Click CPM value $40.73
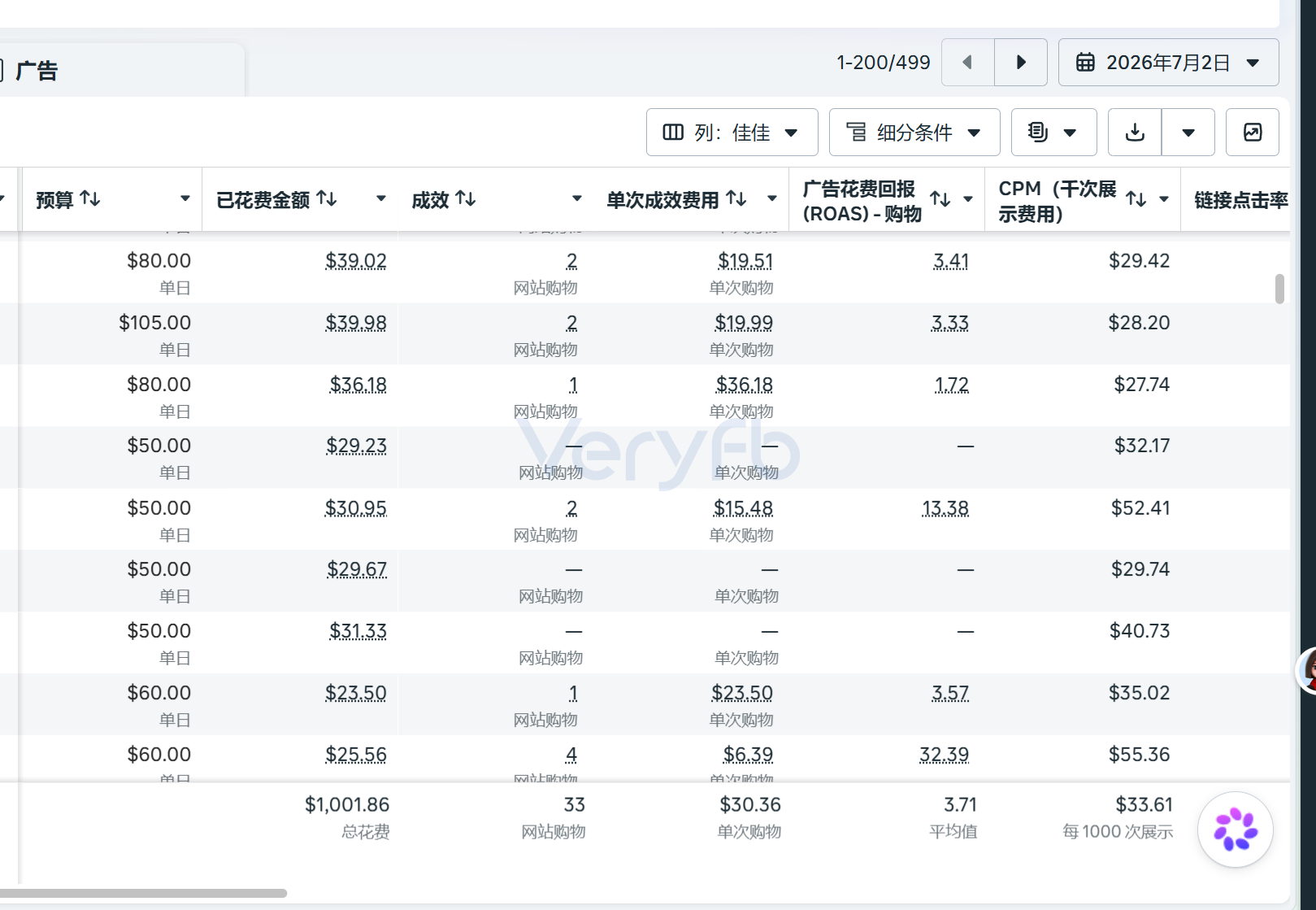Viewport: 1316px width, 910px height. pos(1140,631)
